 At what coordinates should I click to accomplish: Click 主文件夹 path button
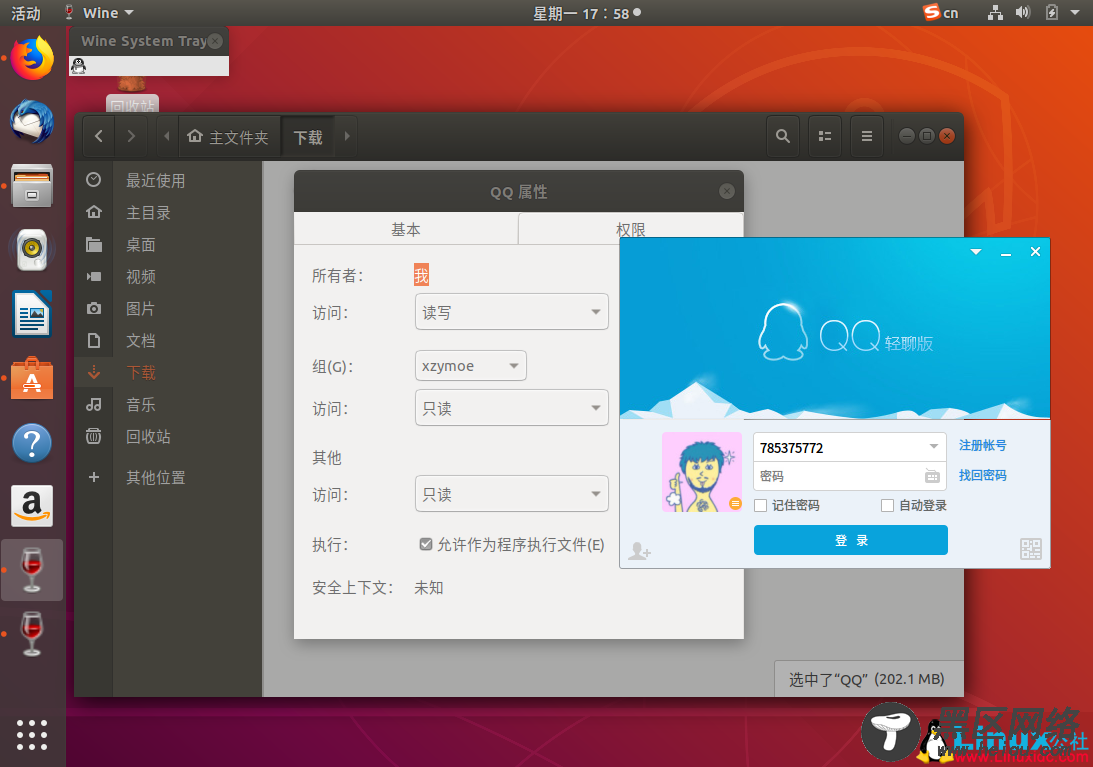coord(229,137)
